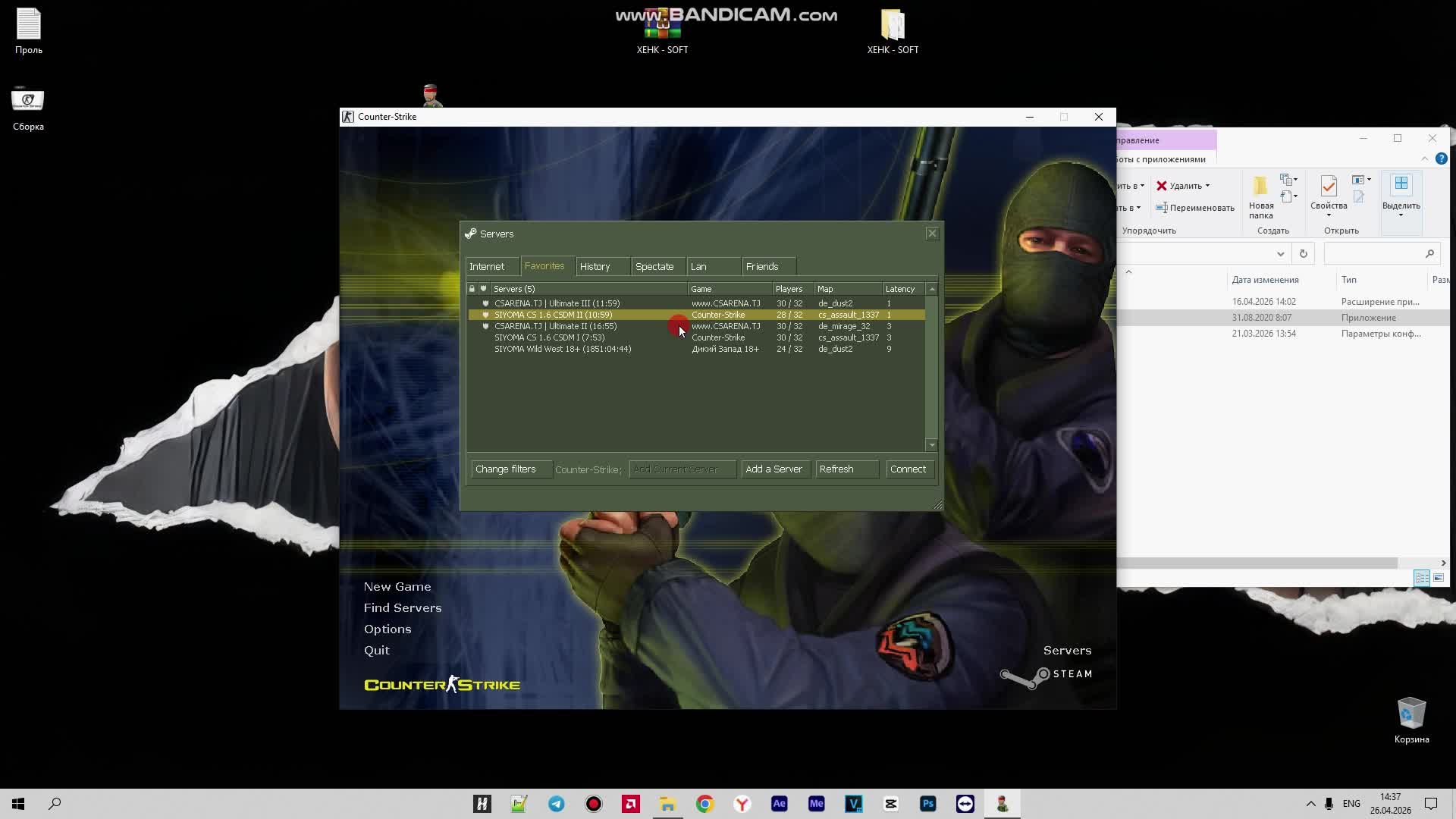
Task: Click the Новая папка folder icon
Action: pyautogui.click(x=1260, y=187)
